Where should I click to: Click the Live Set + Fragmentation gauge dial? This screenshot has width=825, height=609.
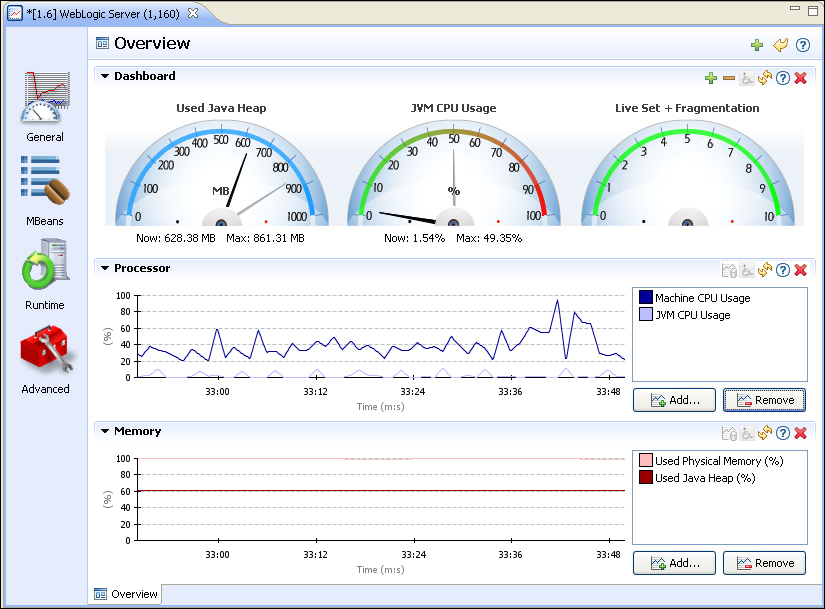click(x=687, y=174)
